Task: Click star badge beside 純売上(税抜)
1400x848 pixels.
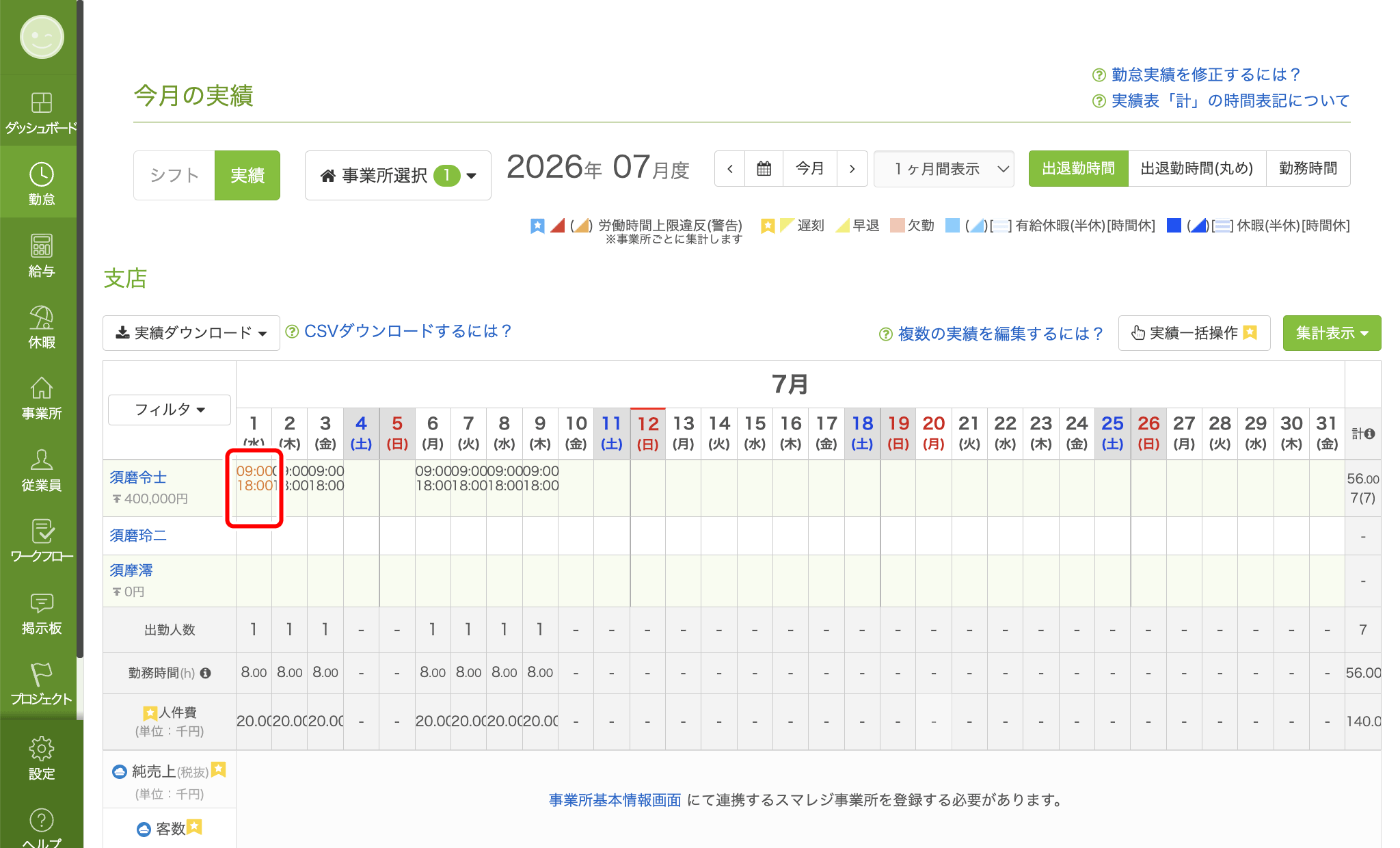Action: [219, 769]
